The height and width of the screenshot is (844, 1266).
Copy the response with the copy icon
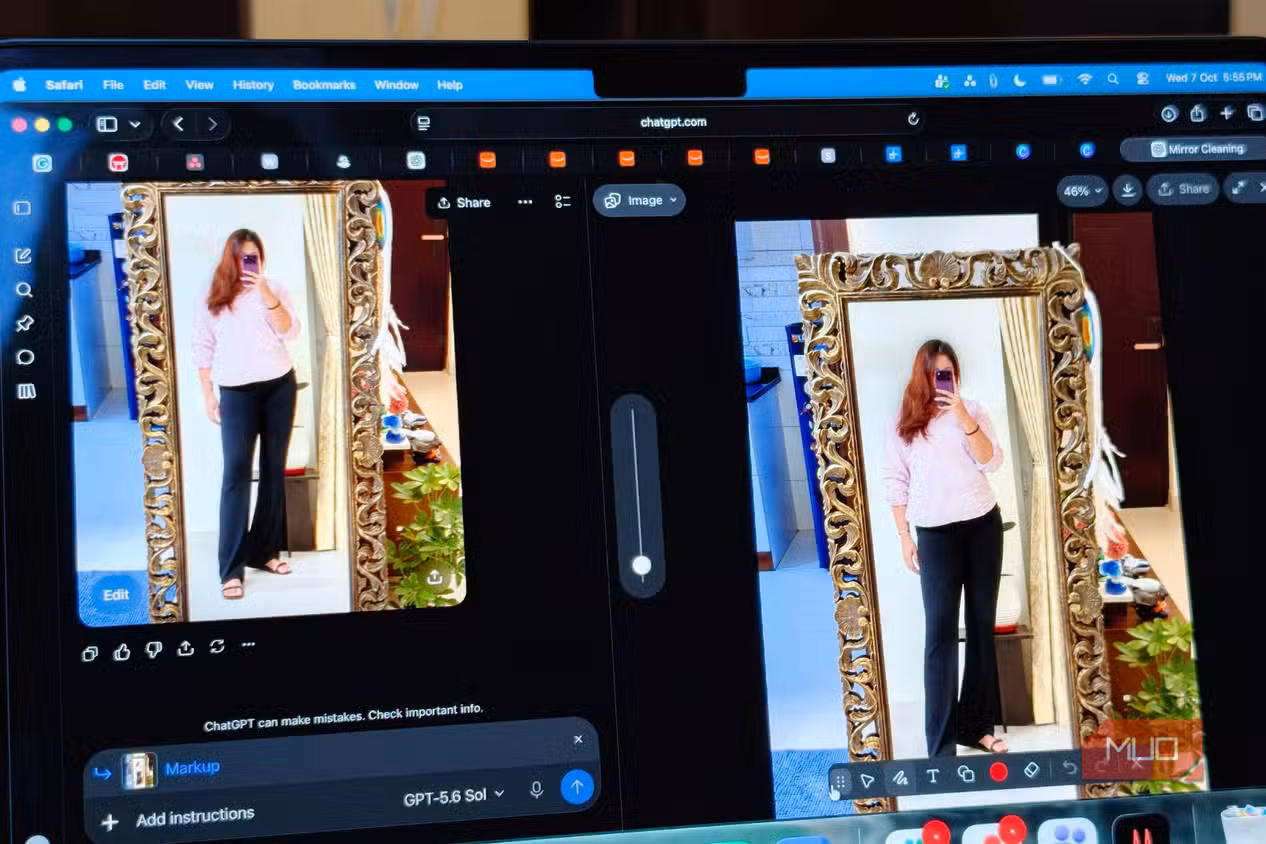tap(90, 653)
